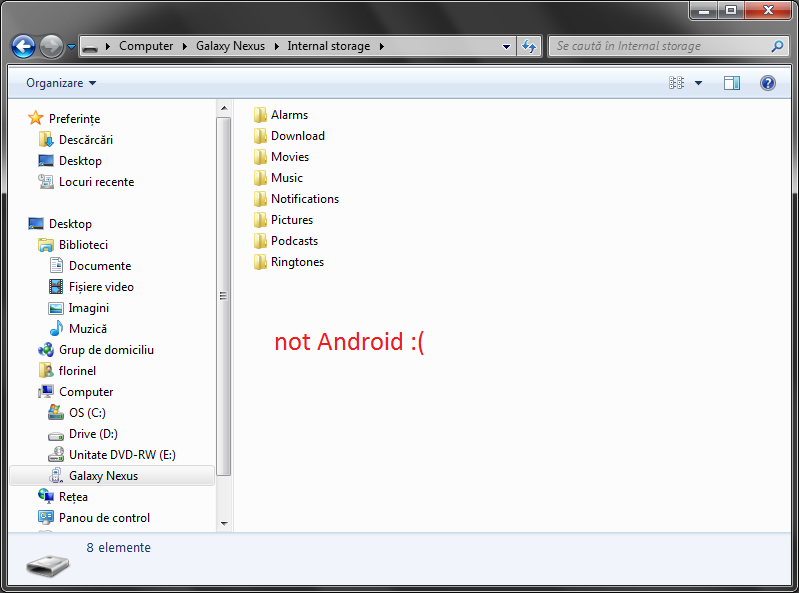Open Help with the question mark icon
This screenshot has width=799, height=593.
[767, 83]
